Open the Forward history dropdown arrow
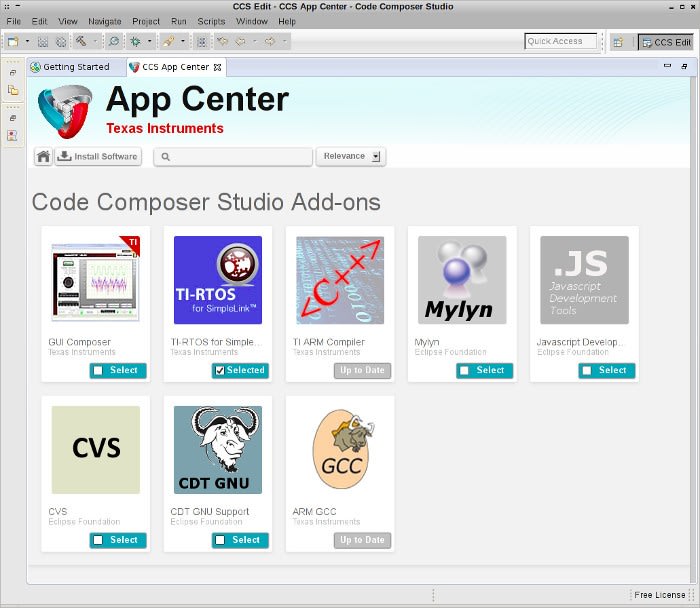This screenshot has width=700, height=608. click(x=284, y=42)
